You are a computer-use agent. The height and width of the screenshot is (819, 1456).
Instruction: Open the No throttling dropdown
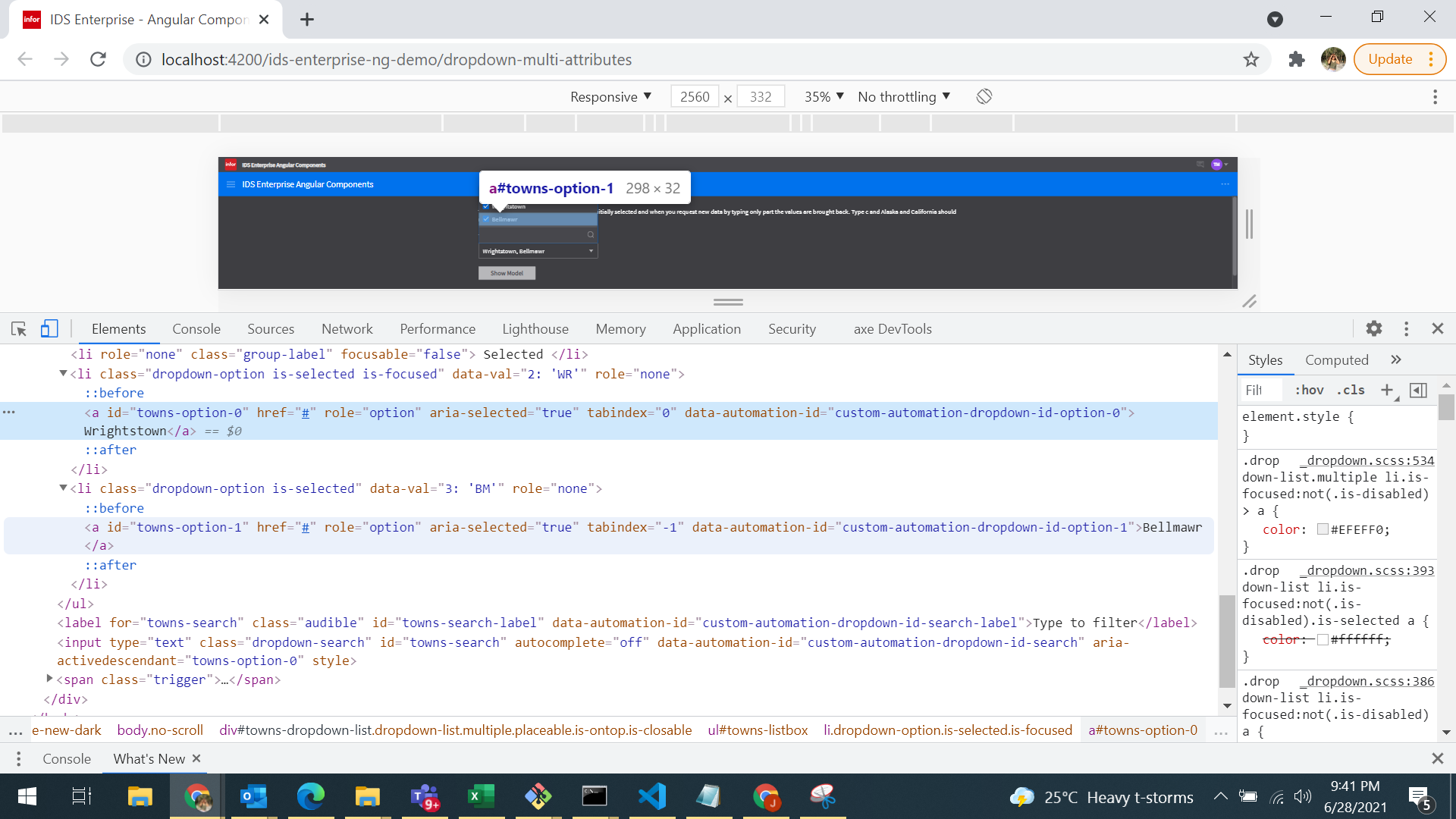[904, 96]
